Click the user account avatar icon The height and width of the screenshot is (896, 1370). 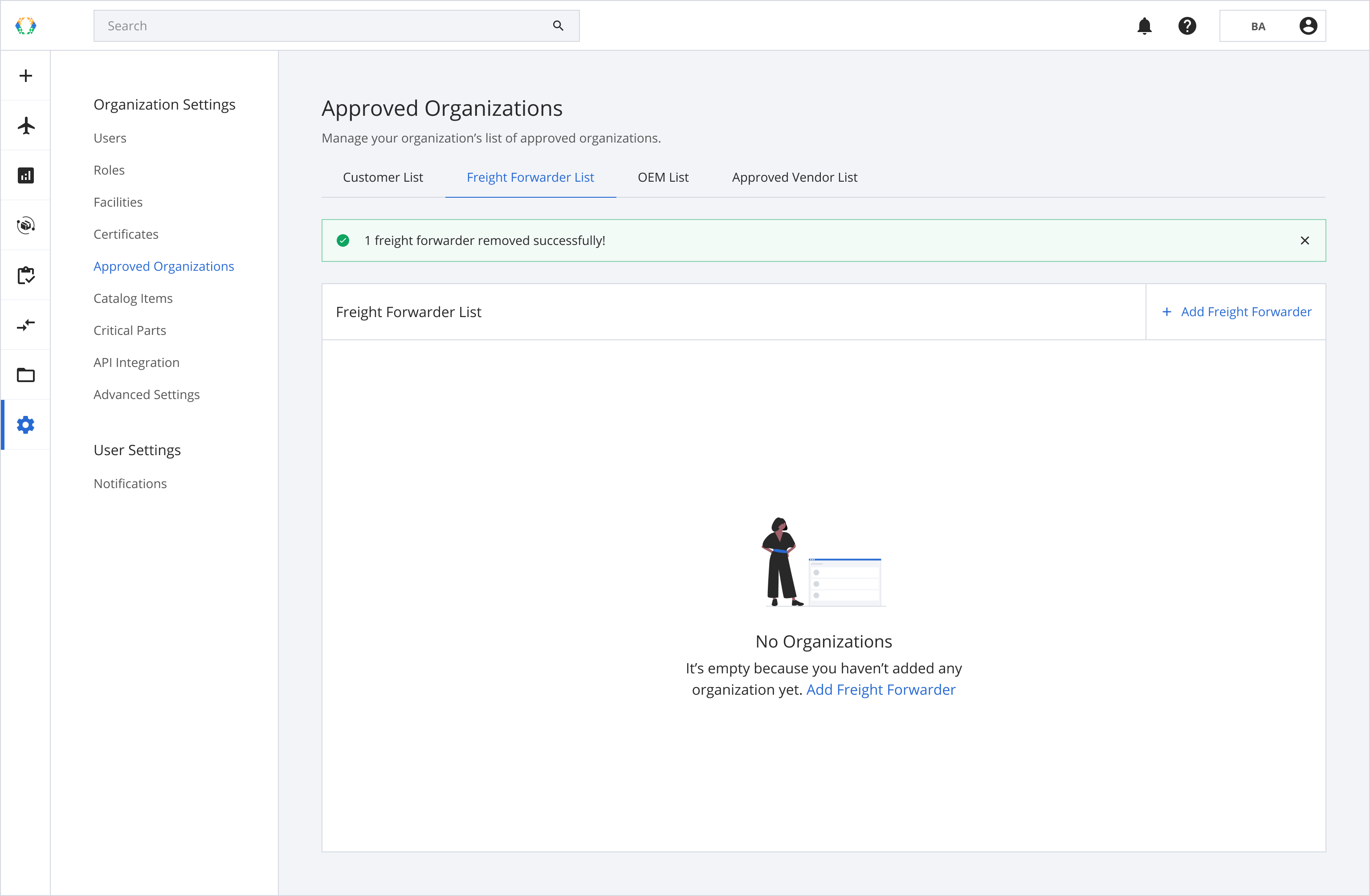[x=1308, y=26]
